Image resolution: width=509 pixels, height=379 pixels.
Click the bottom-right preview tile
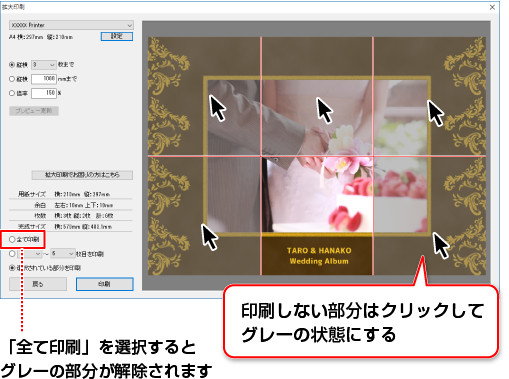(429, 216)
